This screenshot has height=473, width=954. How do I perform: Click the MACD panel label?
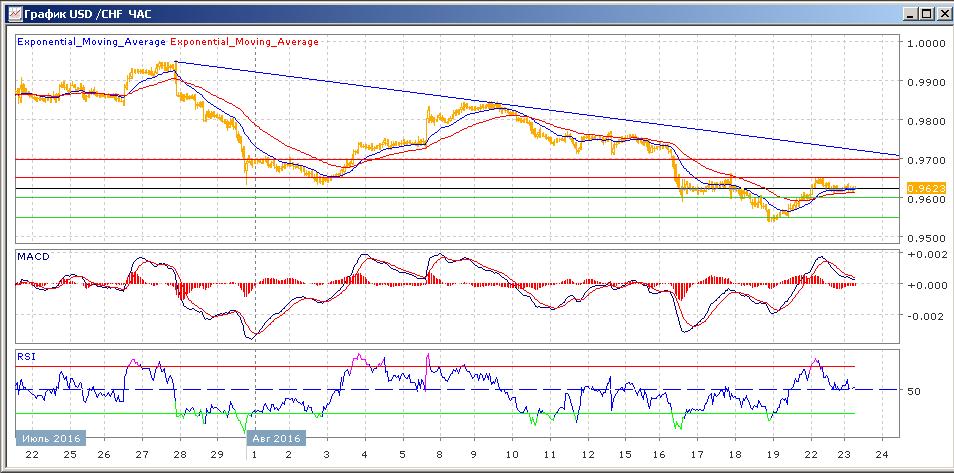click(x=32, y=257)
